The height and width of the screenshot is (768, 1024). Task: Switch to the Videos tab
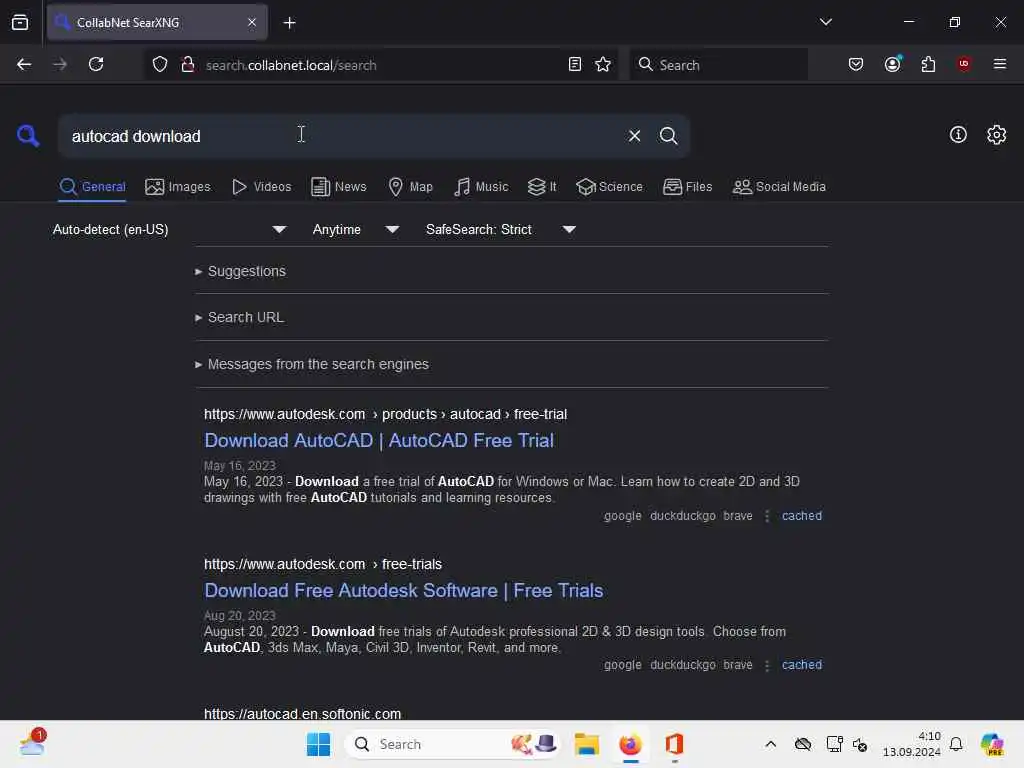click(261, 187)
